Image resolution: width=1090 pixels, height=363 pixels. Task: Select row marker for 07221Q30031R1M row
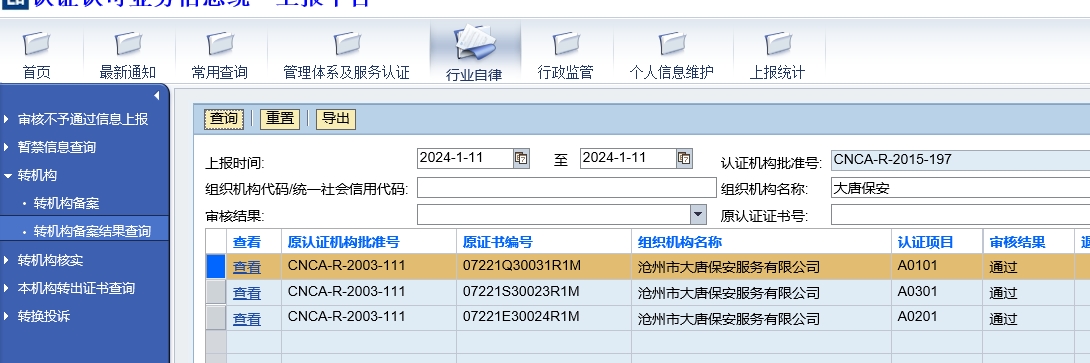click(216, 267)
